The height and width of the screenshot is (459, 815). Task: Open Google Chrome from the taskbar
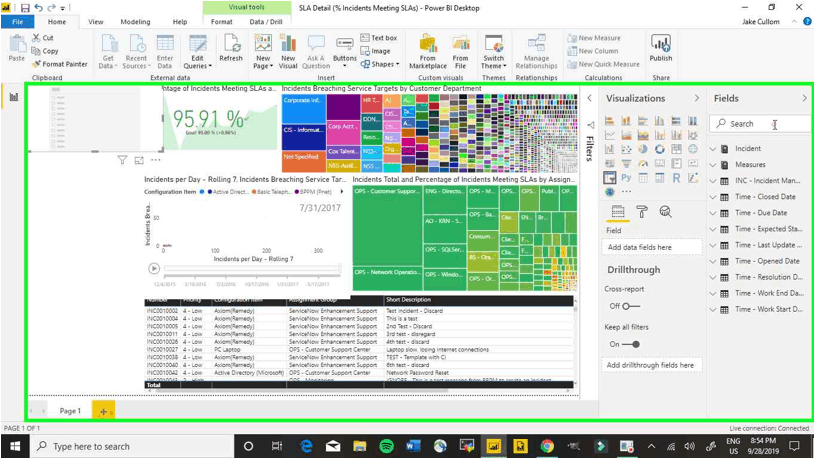tap(547, 446)
